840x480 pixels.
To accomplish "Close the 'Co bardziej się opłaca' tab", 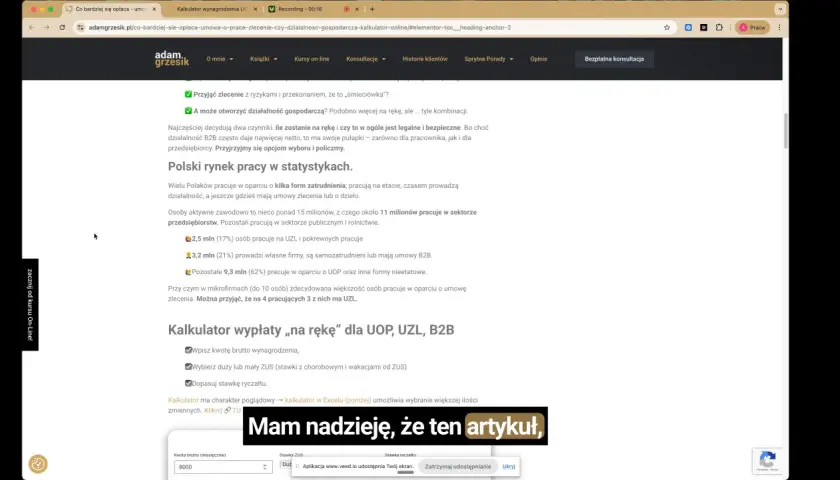I will point(154,9).
